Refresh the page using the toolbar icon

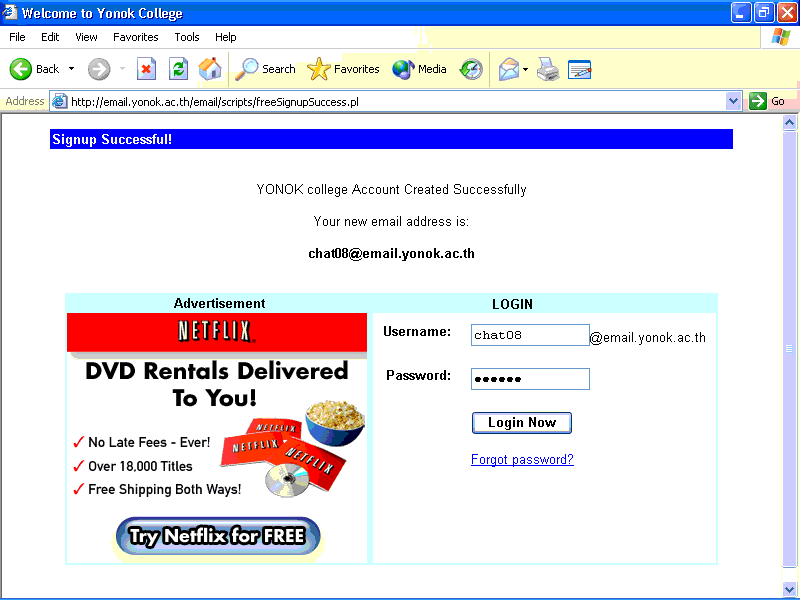[178, 69]
